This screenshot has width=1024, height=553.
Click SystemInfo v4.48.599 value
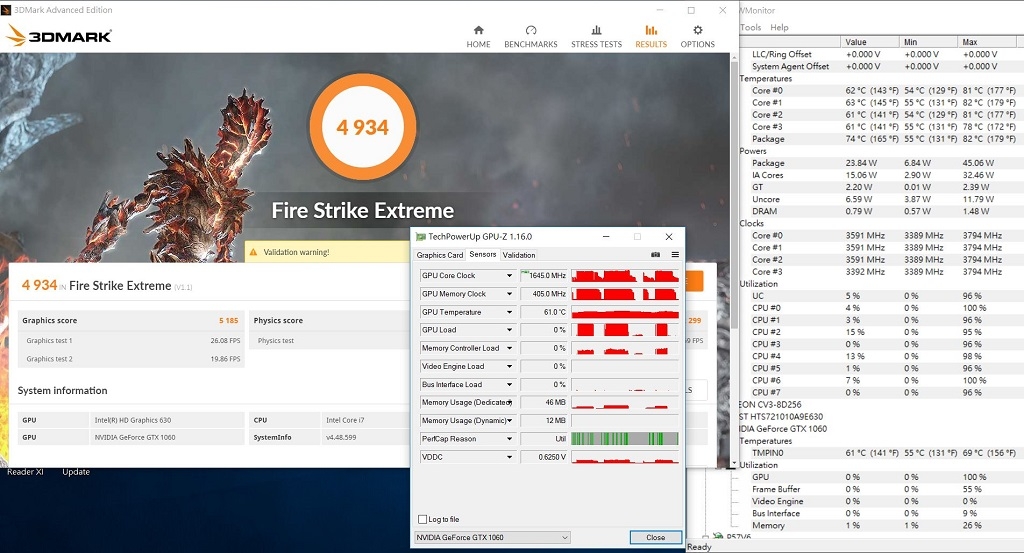tap(341, 437)
